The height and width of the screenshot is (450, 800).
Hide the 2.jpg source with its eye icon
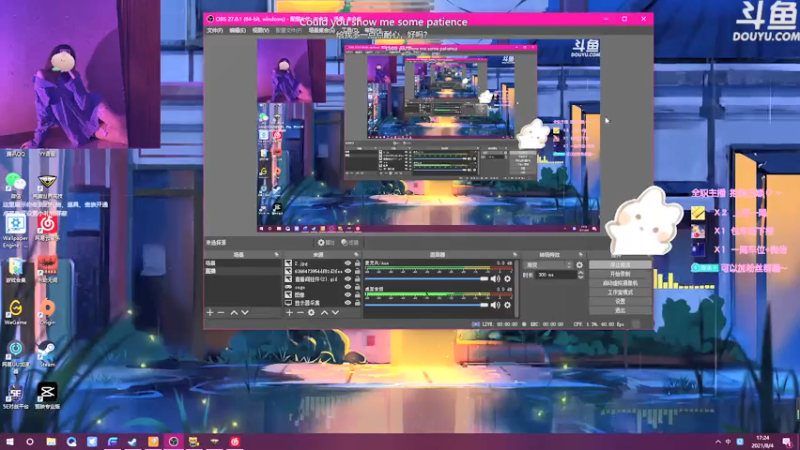point(347,263)
